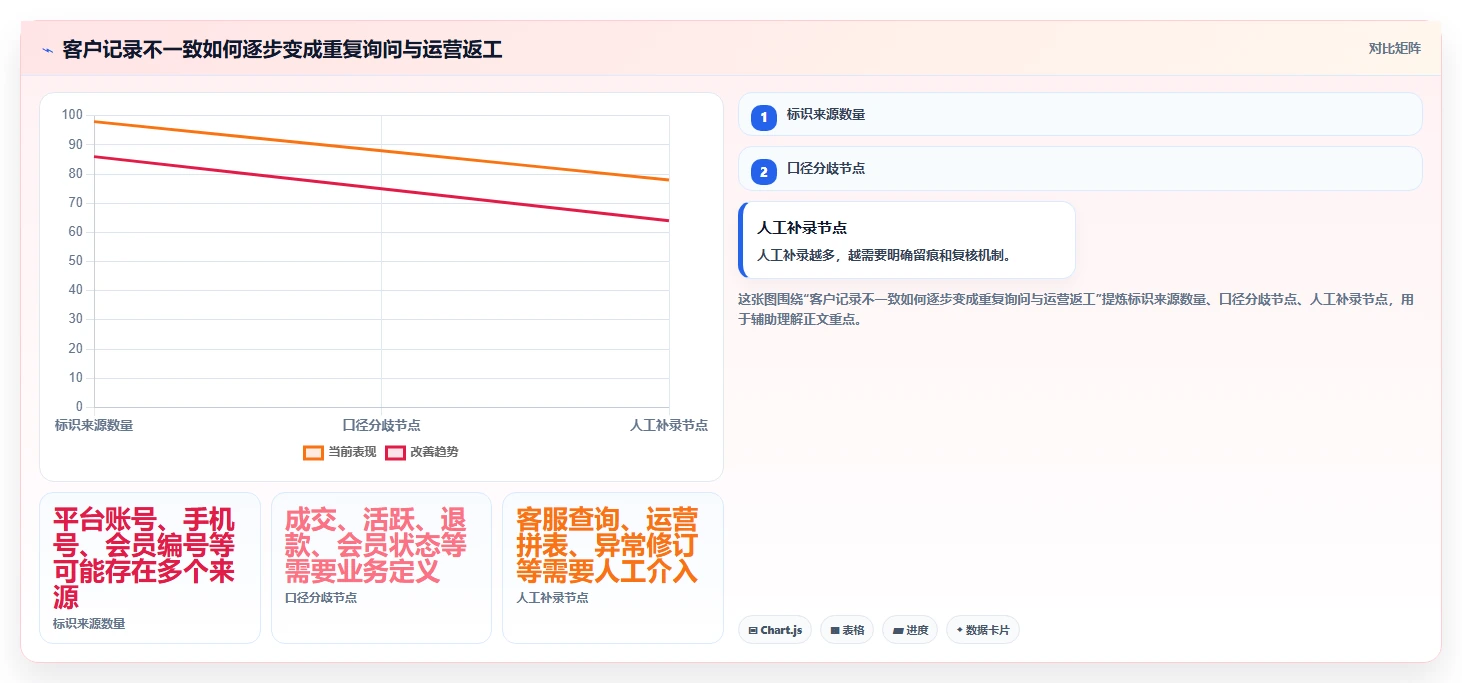Click the numbered badge 2 in the list
1462x683 pixels.
[x=764, y=172]
